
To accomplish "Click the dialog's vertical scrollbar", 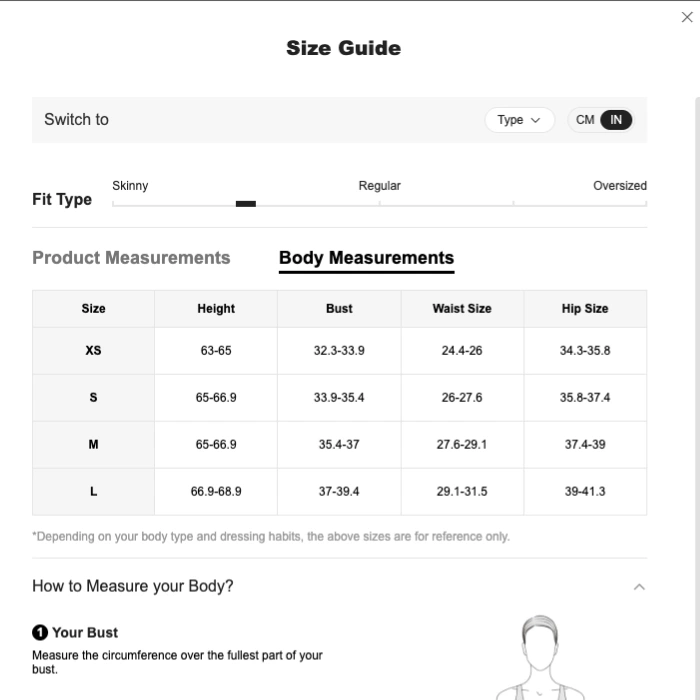I will click(697, 398).
